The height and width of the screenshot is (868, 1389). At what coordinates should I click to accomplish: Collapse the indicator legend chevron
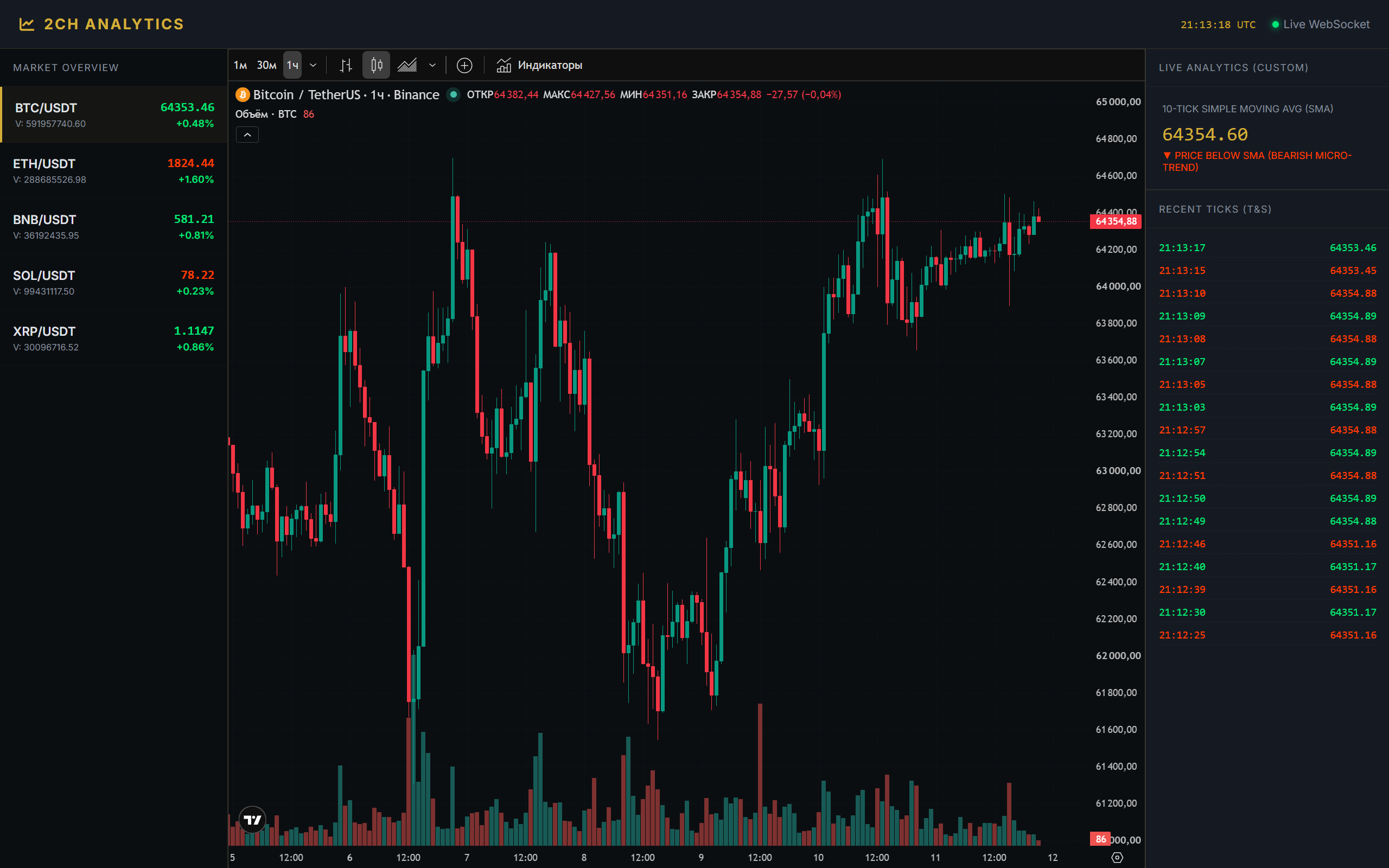coord(247,135)
